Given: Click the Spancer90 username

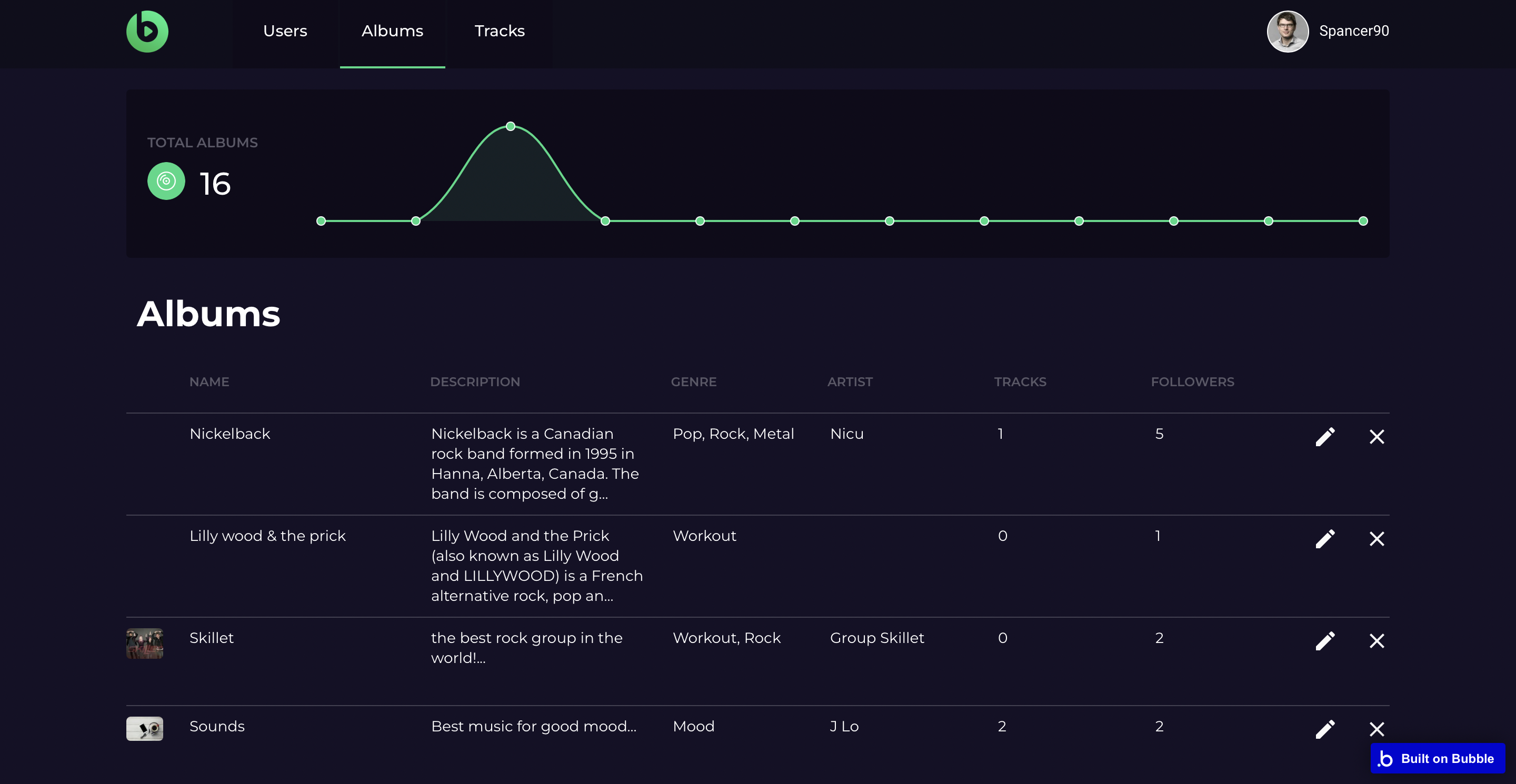Looking at the screenshot, I should pos(1353,31).
